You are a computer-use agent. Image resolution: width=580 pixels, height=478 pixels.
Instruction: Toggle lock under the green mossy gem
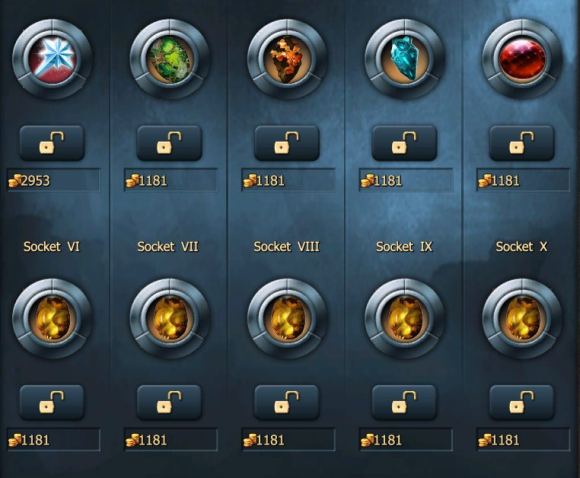(x=169, y=143)
